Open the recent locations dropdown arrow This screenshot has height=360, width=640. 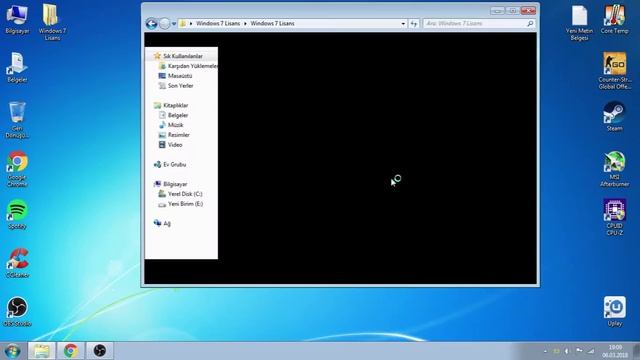[174, 24]
